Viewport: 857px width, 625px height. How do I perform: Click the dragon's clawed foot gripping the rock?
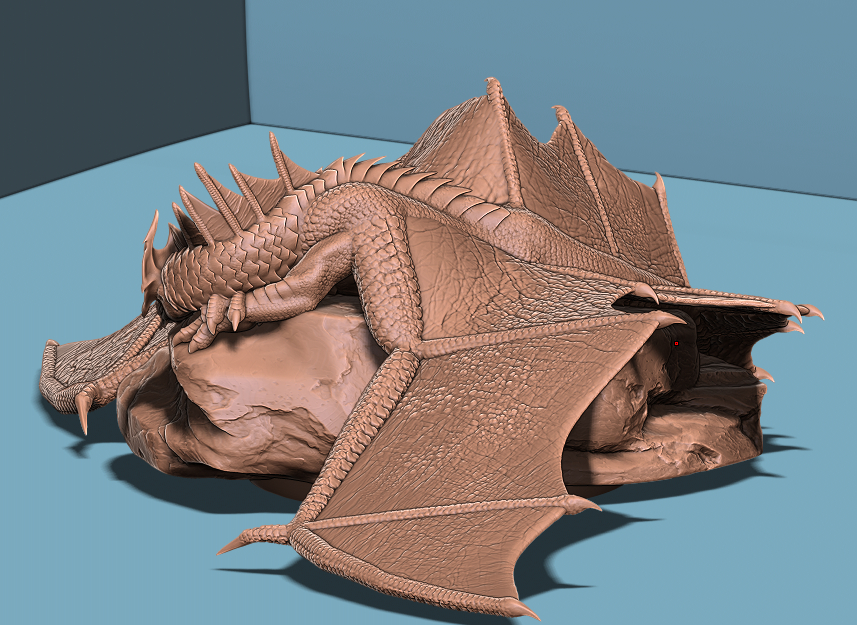tap(222, 312)
